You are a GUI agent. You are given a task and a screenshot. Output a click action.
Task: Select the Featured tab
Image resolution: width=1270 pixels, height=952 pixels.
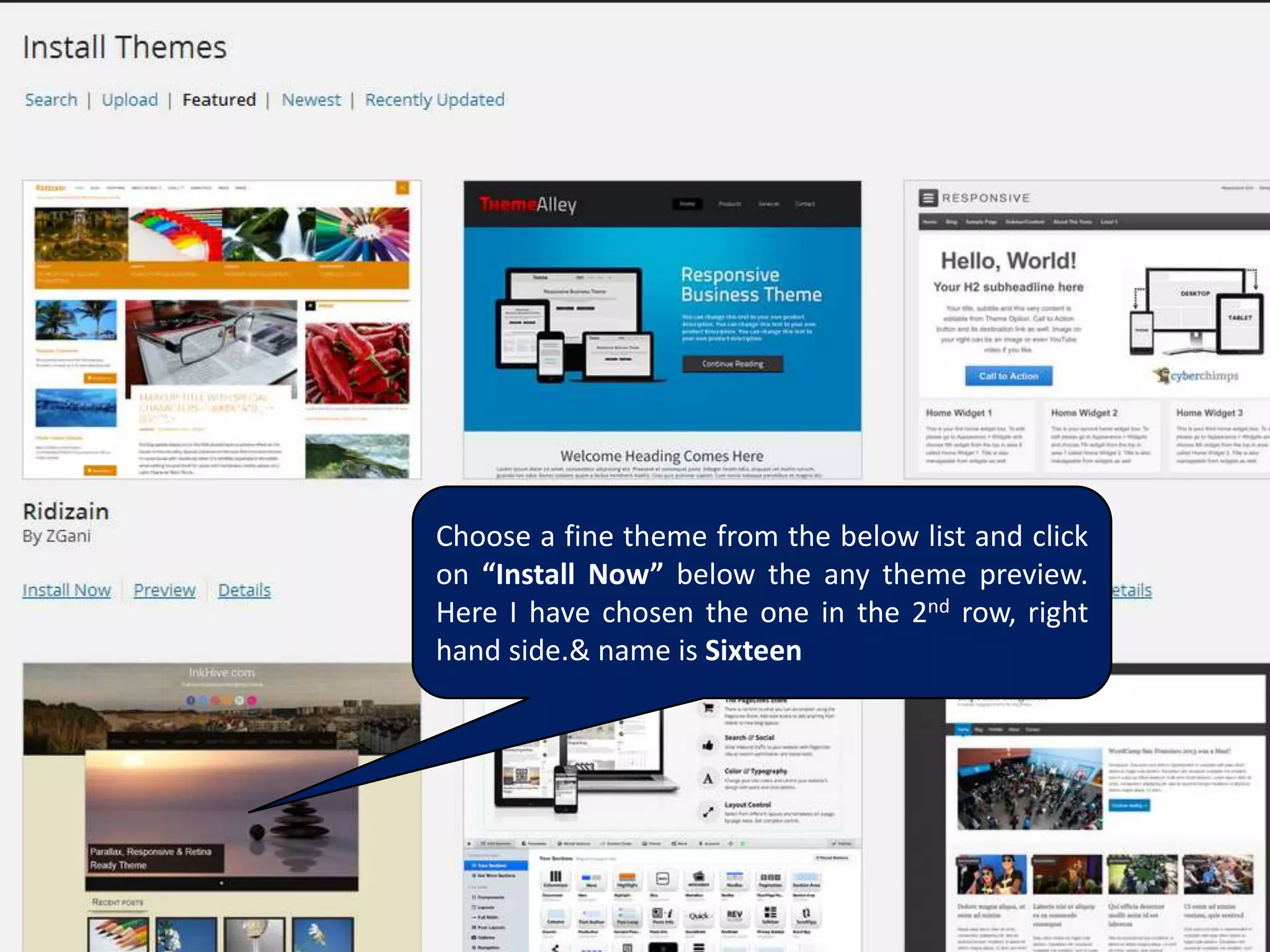(x=219, y=100)
